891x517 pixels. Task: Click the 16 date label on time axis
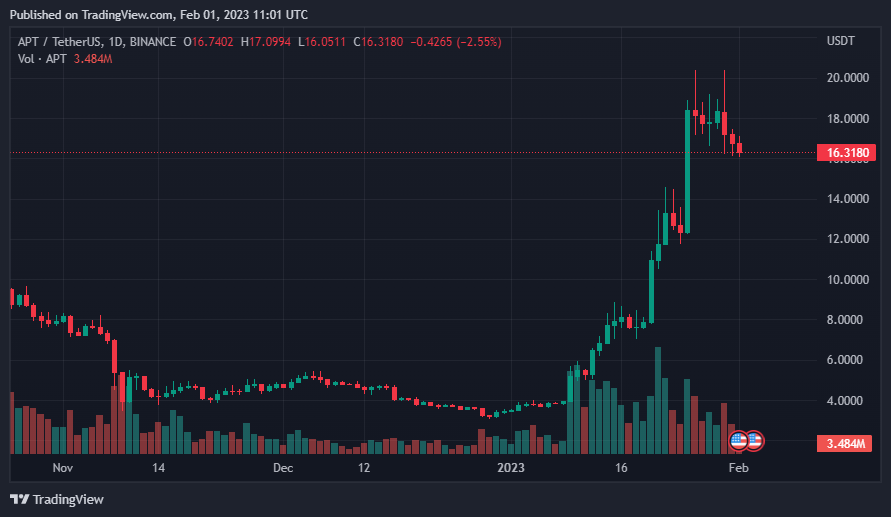[621, 468]
